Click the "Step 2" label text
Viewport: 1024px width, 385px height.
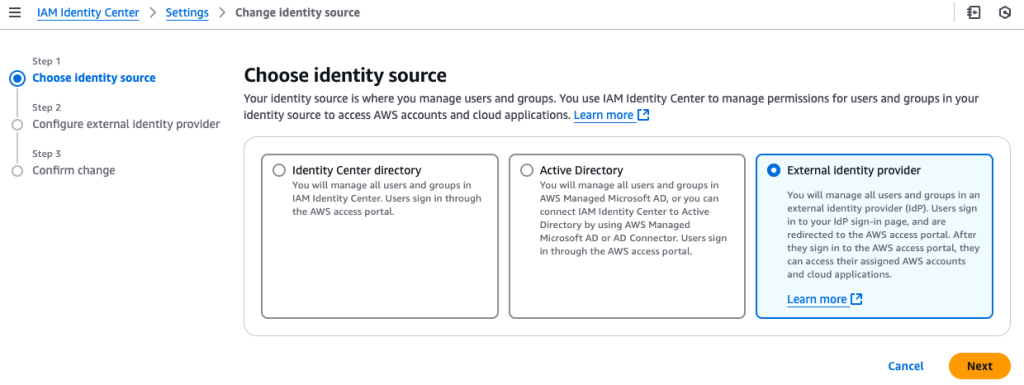46,108
